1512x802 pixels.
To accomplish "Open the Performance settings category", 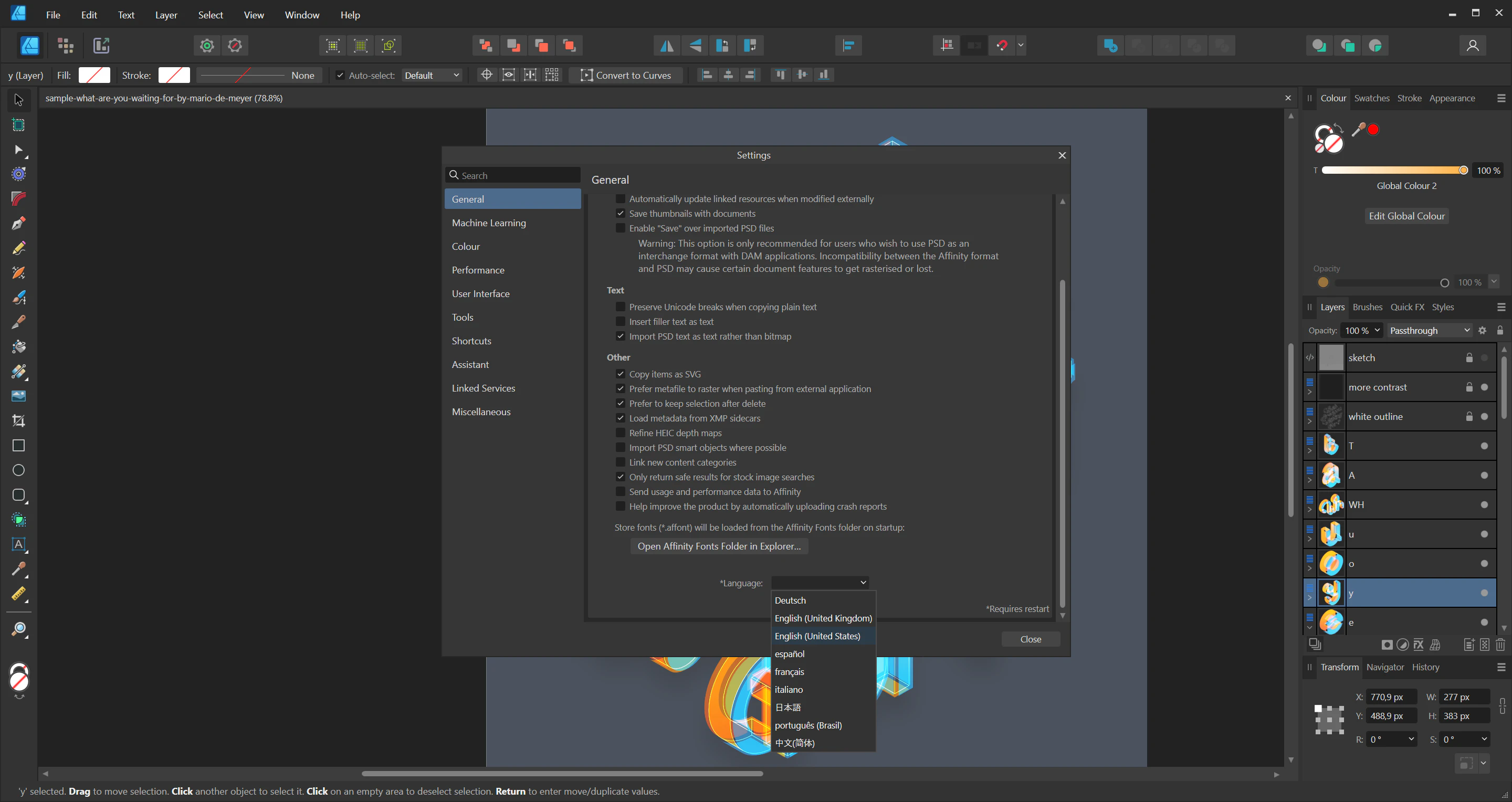I will click(x=478, y=270).
